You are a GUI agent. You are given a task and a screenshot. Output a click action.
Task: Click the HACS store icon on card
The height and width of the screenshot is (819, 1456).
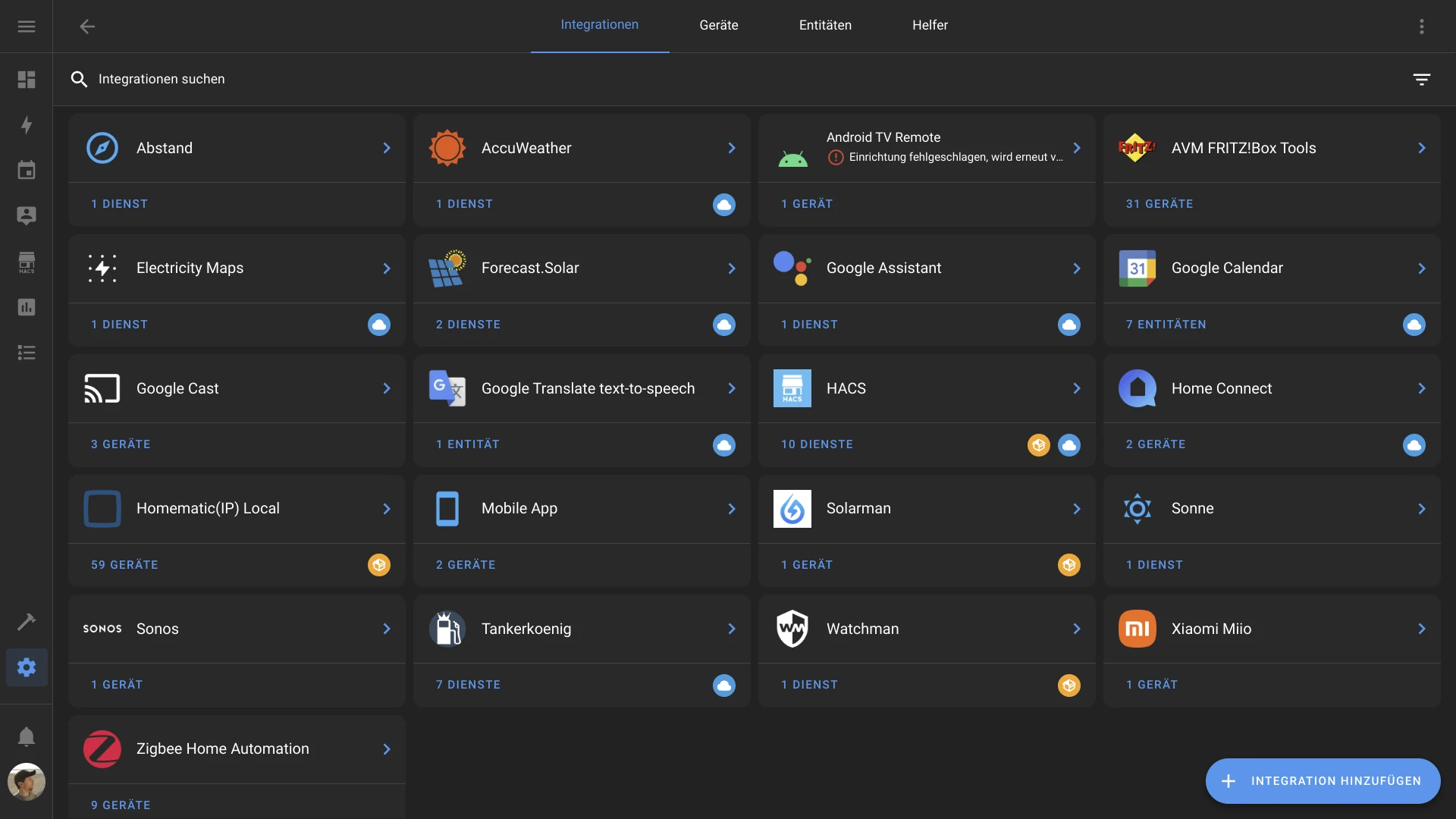792,388
